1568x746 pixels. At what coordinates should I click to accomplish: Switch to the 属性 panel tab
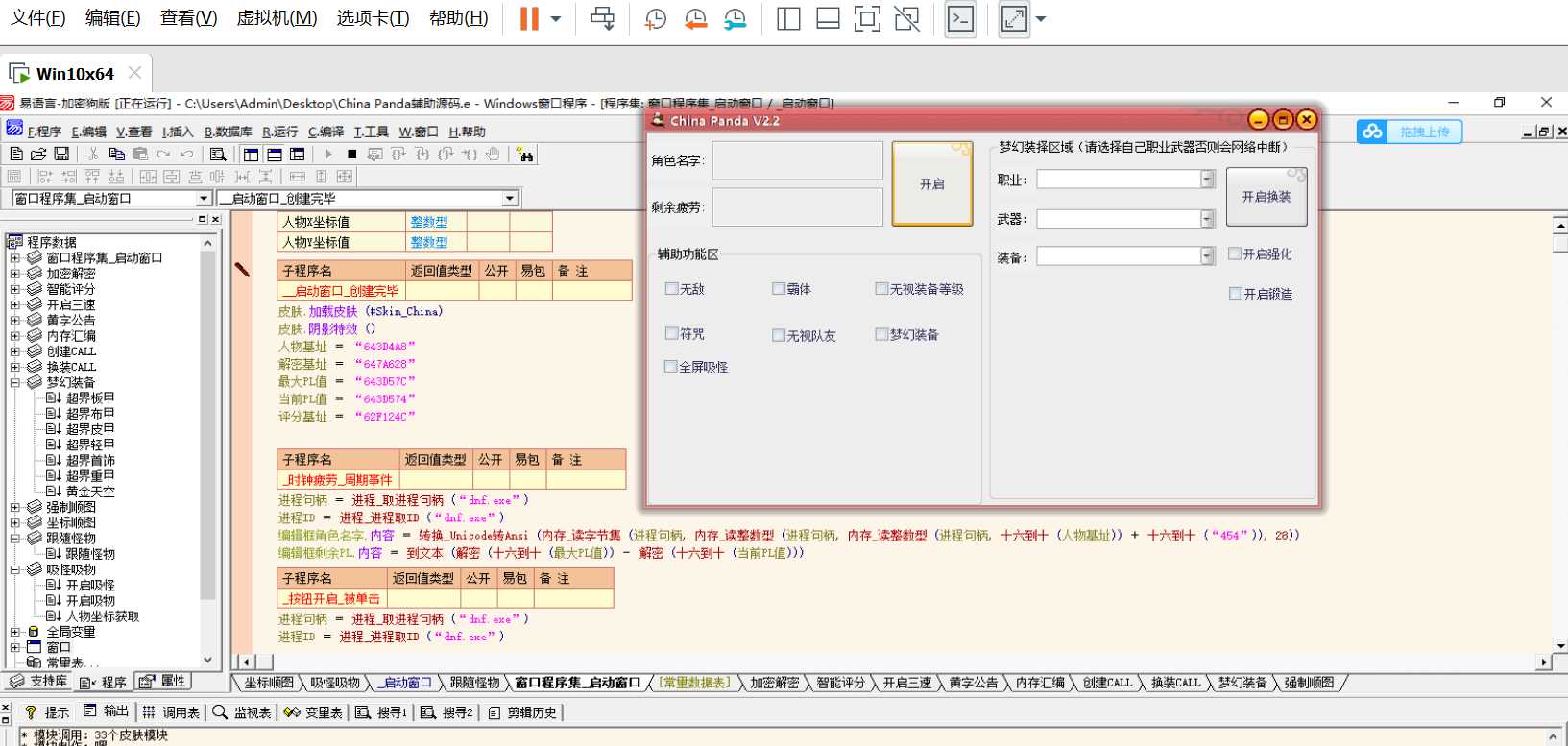(162, 681)
